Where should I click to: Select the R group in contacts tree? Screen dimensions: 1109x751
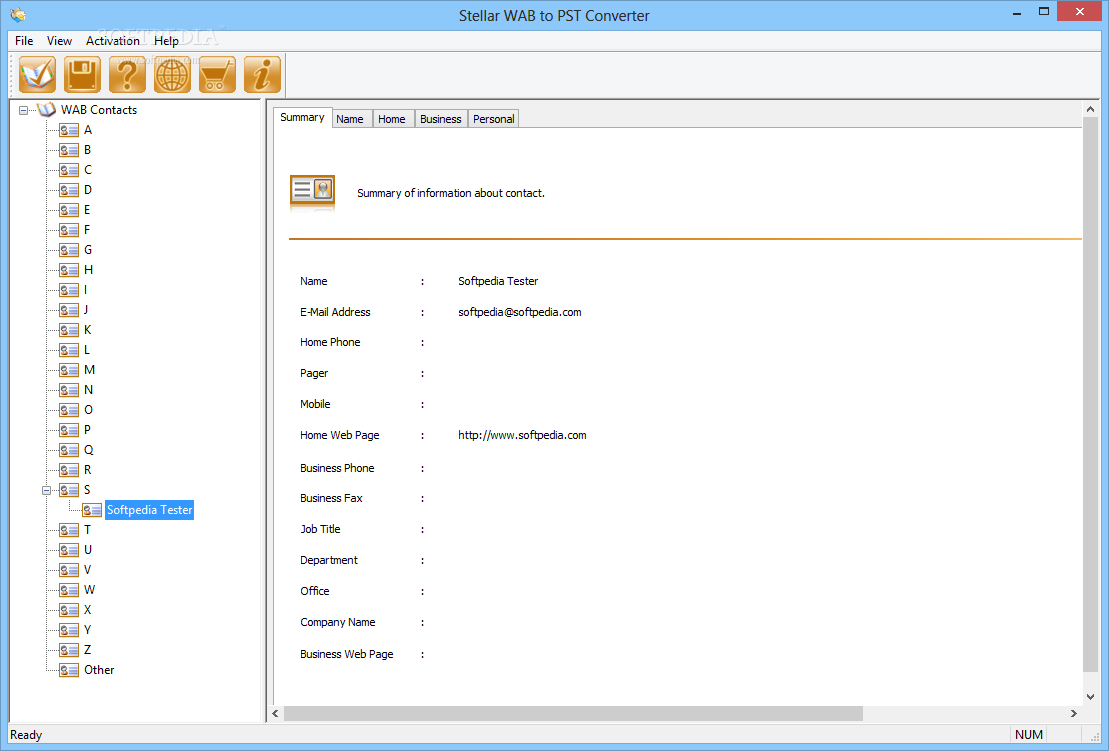88,470
